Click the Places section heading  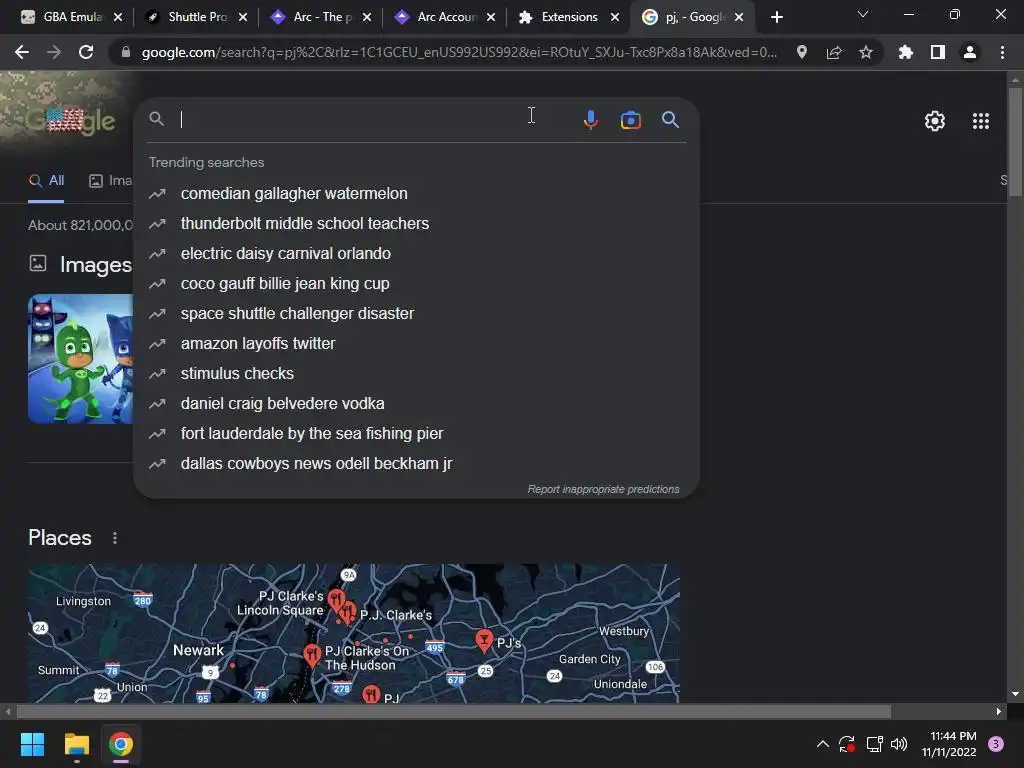pos(60,537)
